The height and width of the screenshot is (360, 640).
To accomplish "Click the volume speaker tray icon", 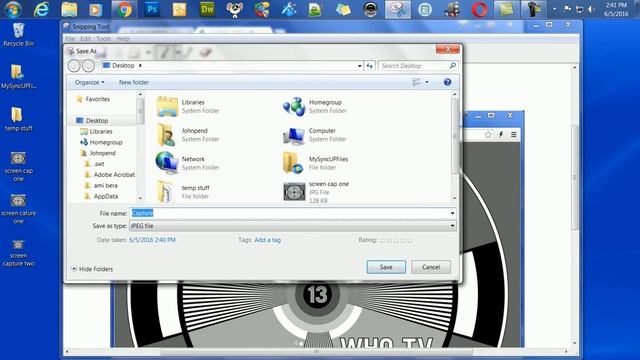I will pyautogui.click(x=591, y=9).
